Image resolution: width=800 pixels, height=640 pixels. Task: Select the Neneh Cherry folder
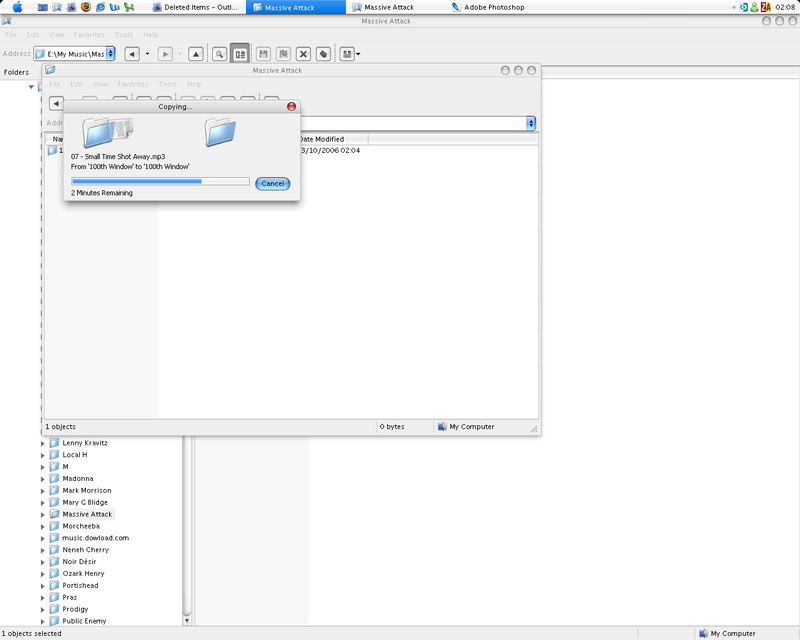click(85, 550)
